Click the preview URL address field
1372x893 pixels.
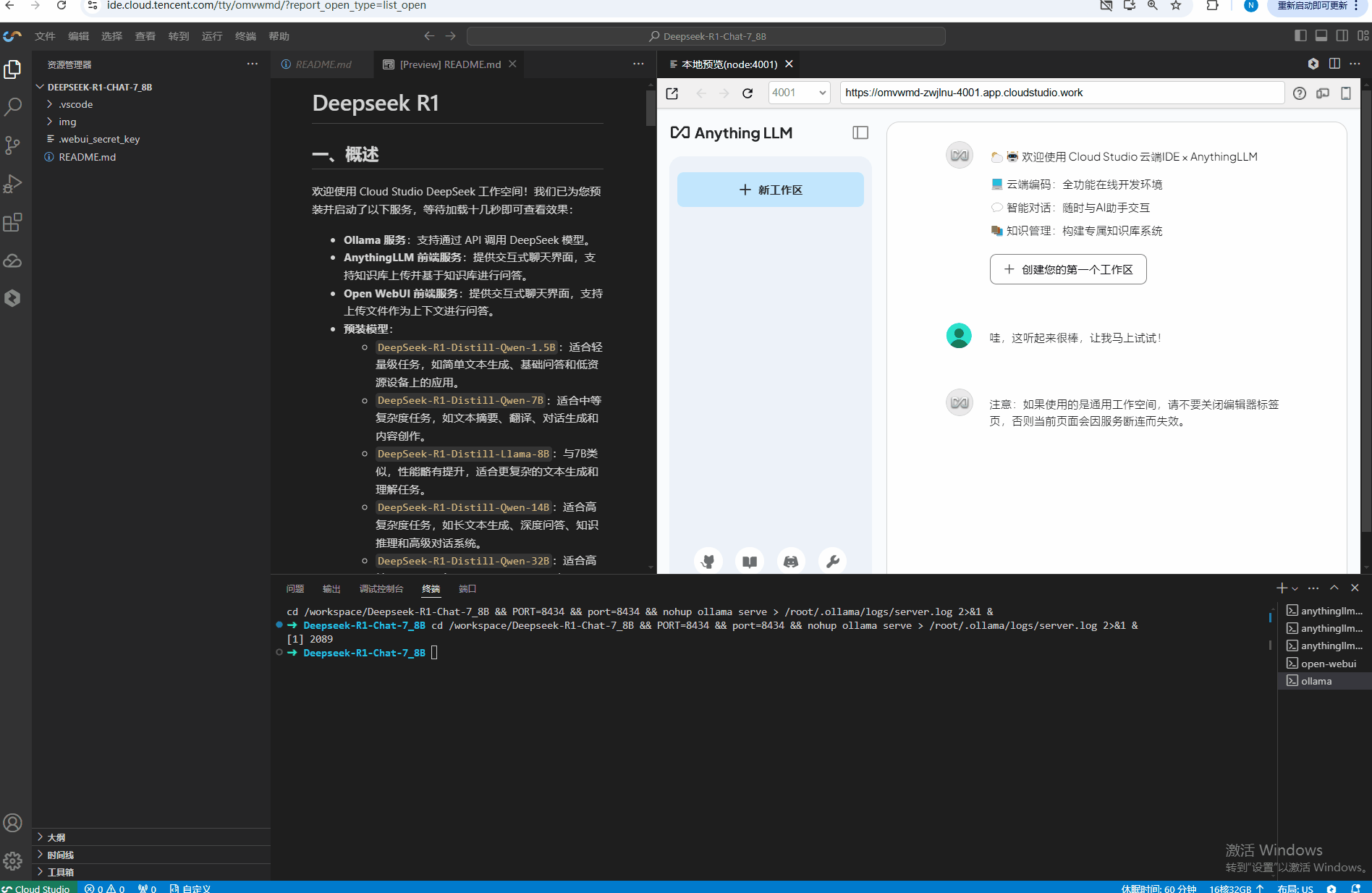coord(1062,93)
